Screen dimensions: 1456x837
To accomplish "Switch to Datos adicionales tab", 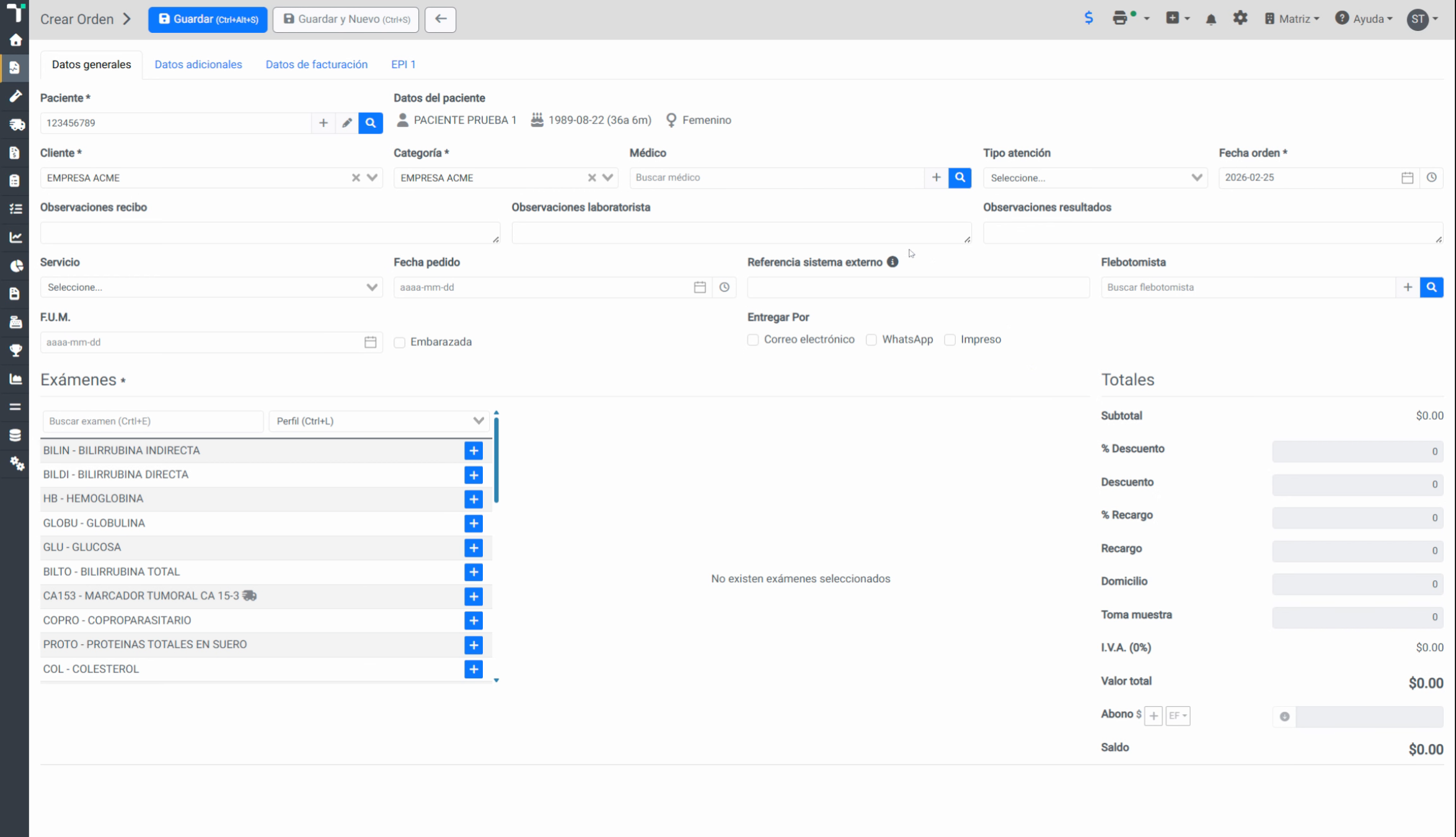I will (x=198, y=64).
